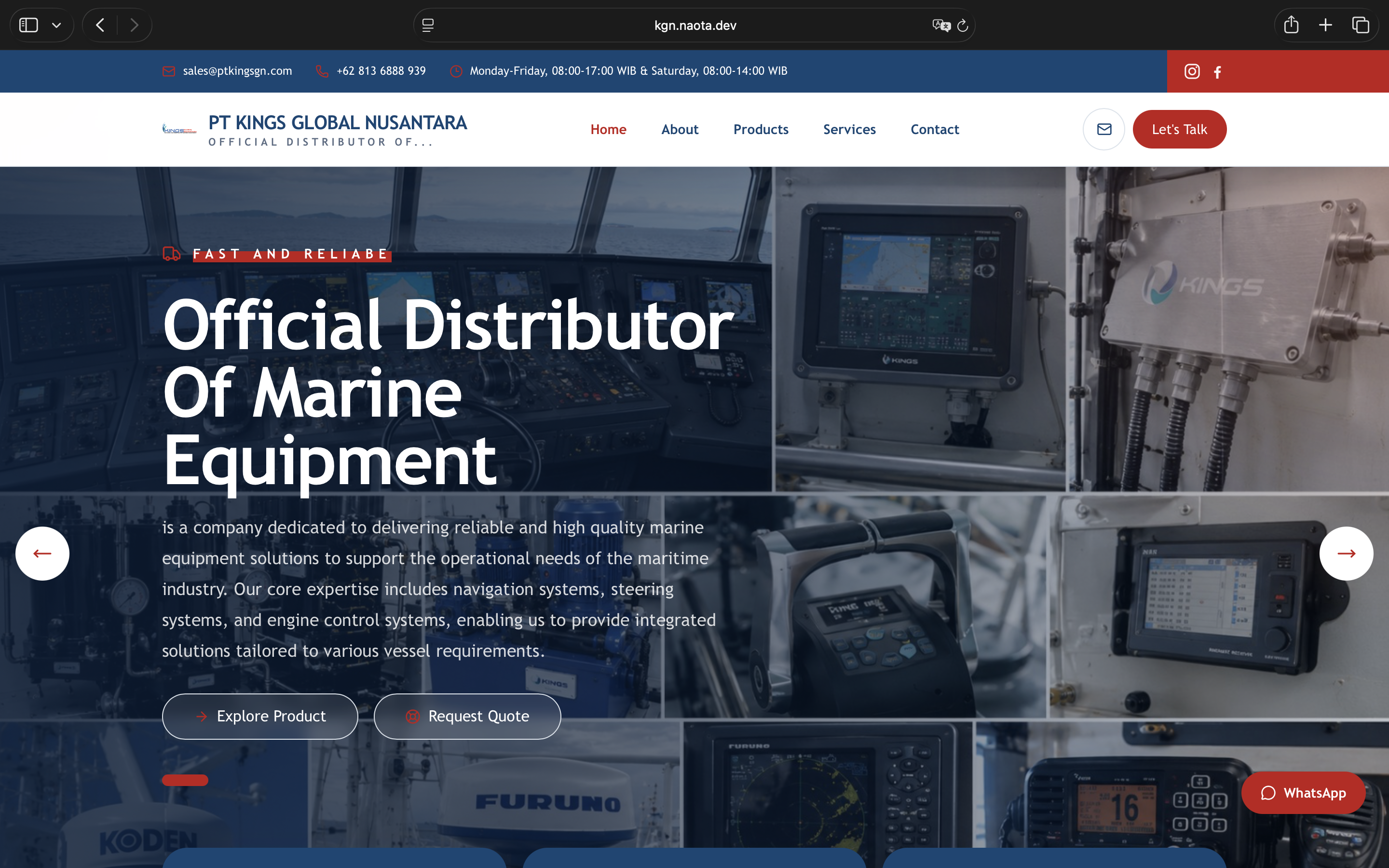Screen dimensions: 1389x868
Task: Open the Products menu item
Action: point(761,129)
